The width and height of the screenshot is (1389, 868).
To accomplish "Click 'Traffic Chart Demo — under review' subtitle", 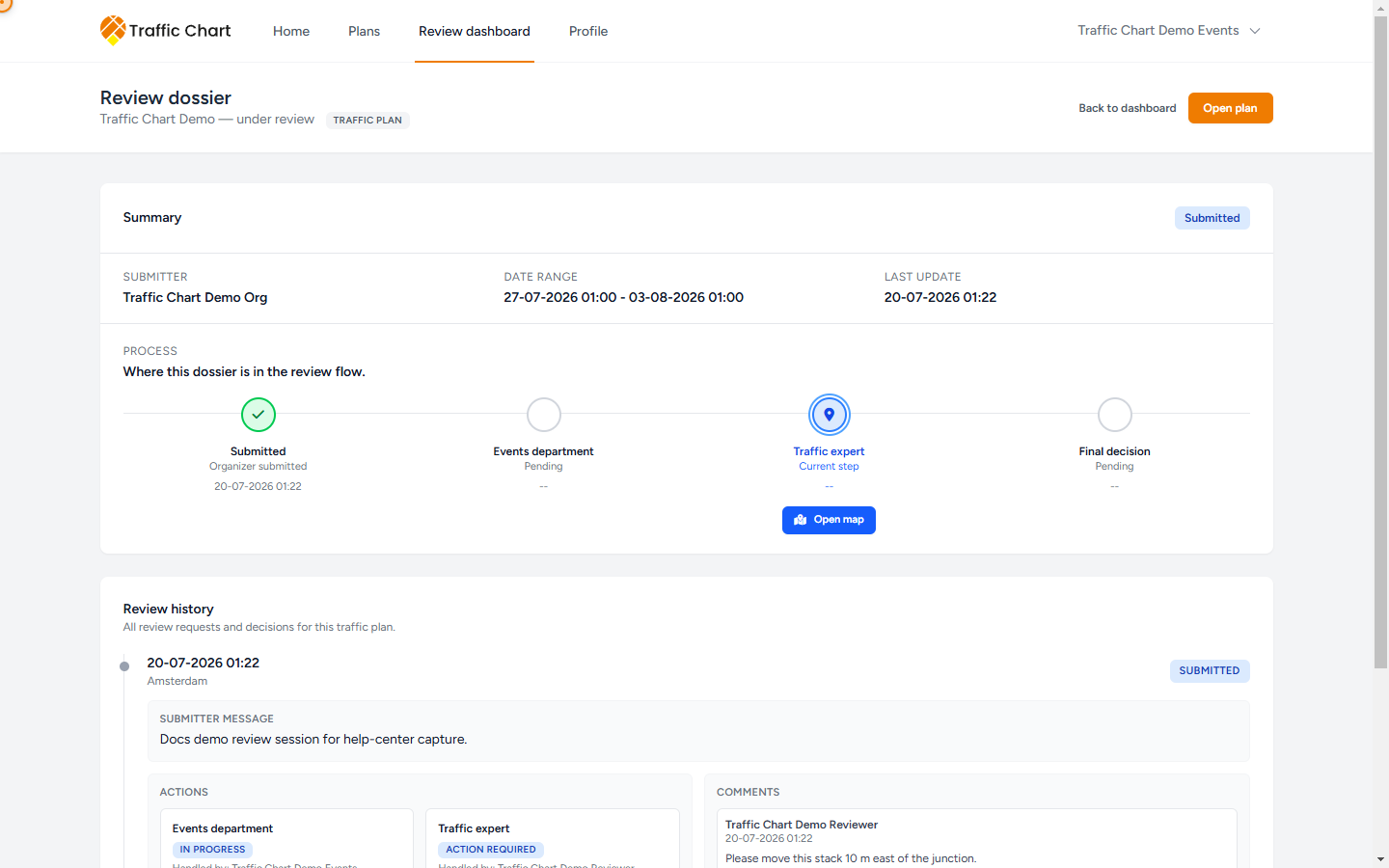I will pyautogui.click(x=207, y=120).
